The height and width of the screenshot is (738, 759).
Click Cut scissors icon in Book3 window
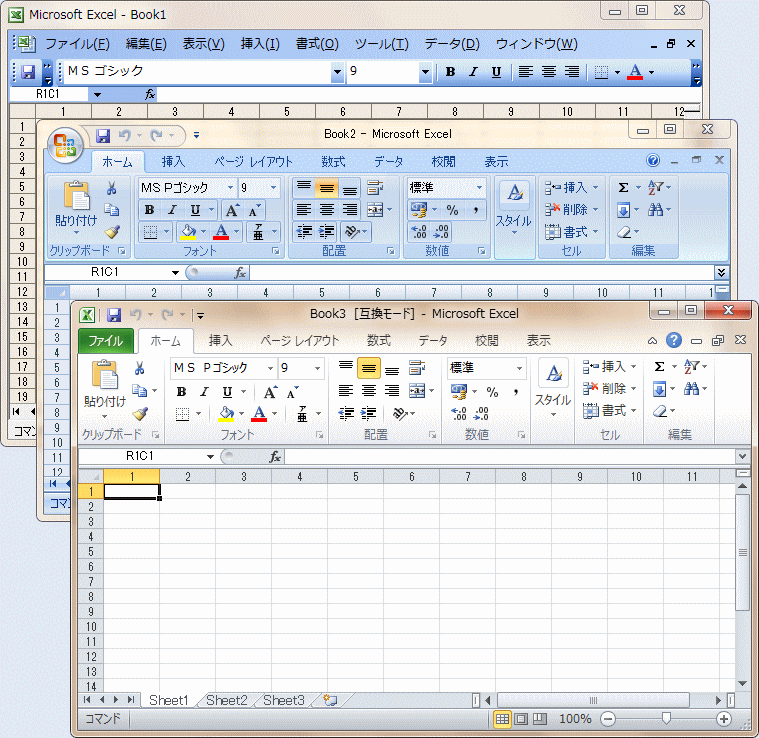(x=139, y=368)
